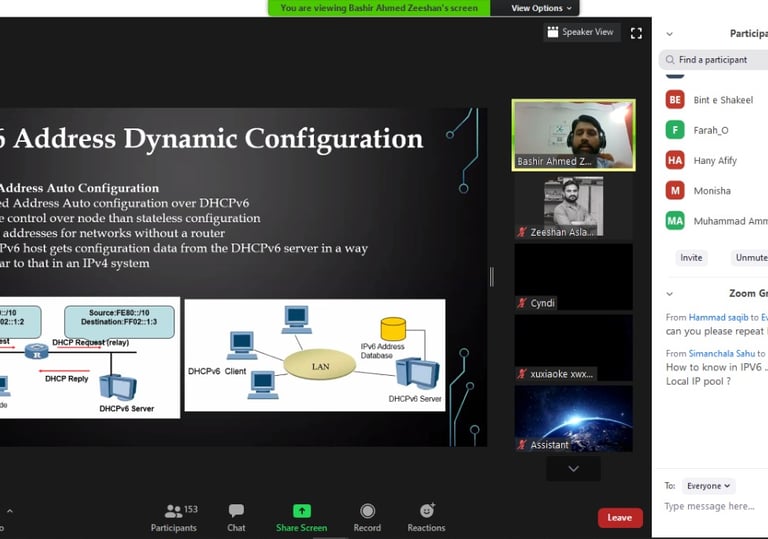
Task: Click the Unmute button in participants panel
Action: point(749,257)
